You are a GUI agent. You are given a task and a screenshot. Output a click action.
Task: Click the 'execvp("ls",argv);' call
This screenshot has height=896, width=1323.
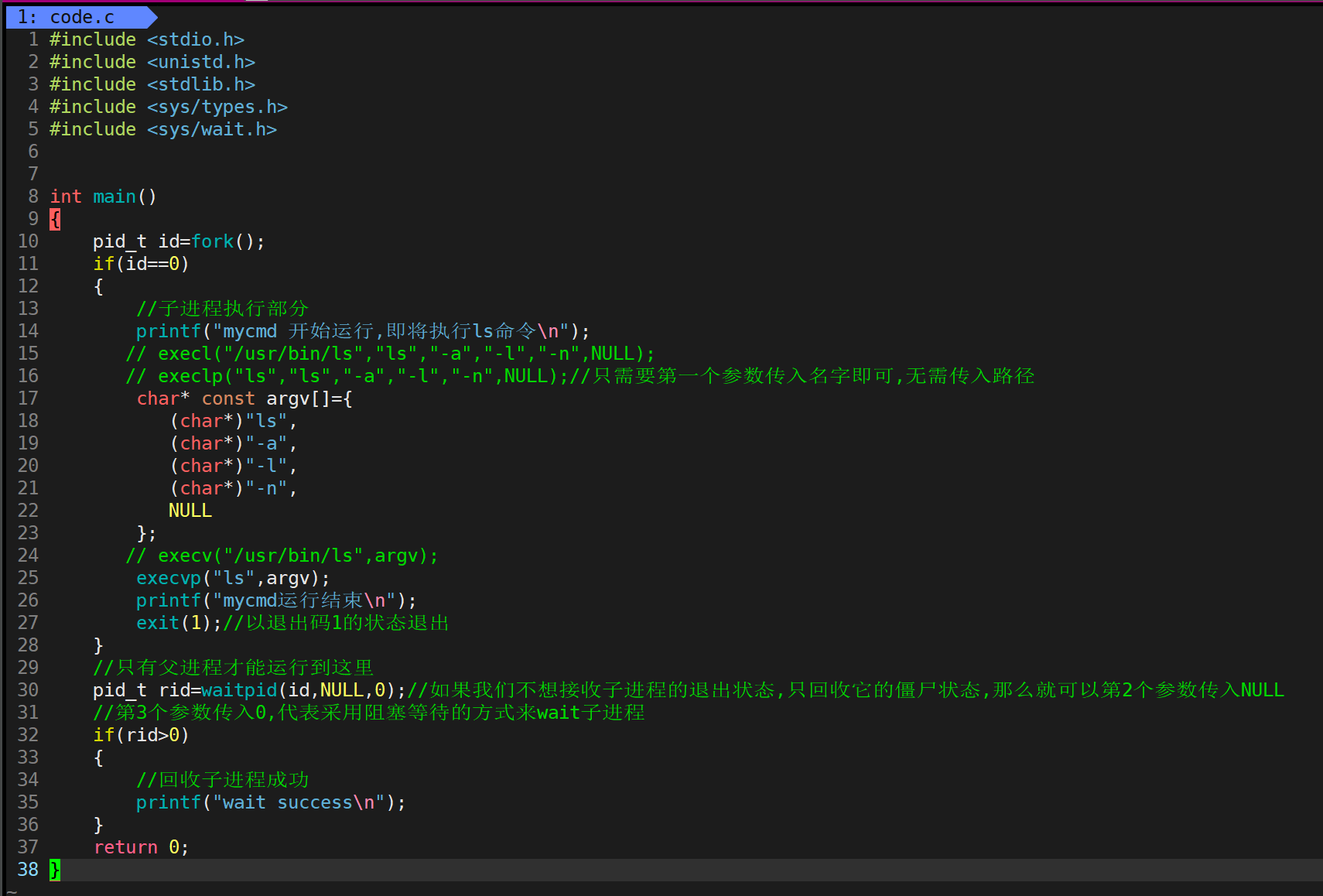(233, 578)
